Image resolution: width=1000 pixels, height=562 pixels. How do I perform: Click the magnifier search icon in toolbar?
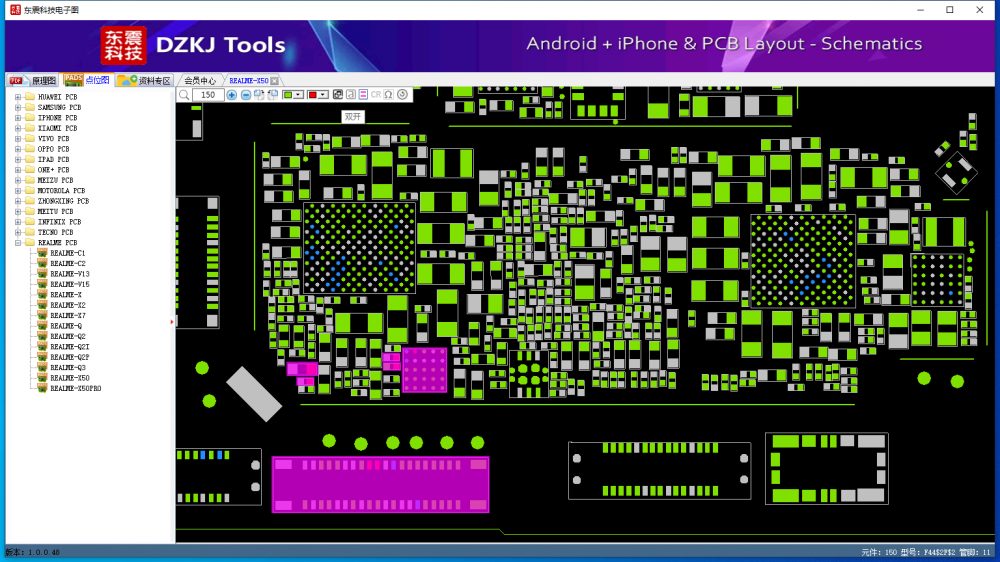pyautogui.click(x=184, y=95)
